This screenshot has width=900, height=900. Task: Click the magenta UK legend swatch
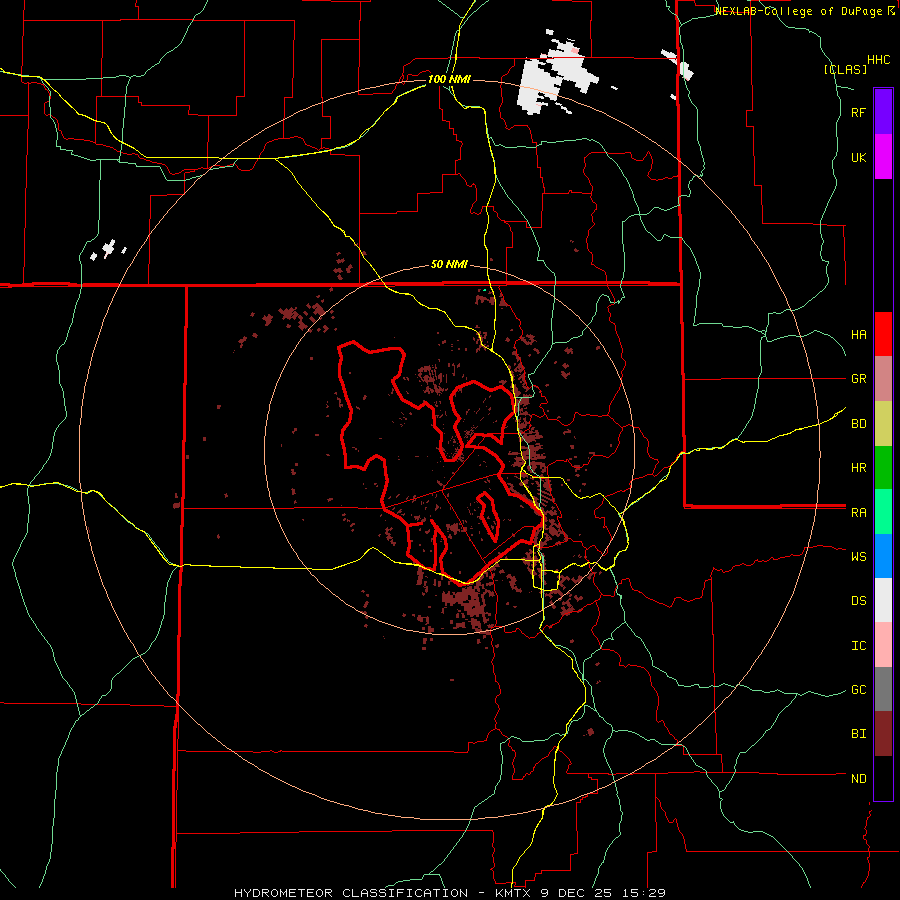(883, 157)
